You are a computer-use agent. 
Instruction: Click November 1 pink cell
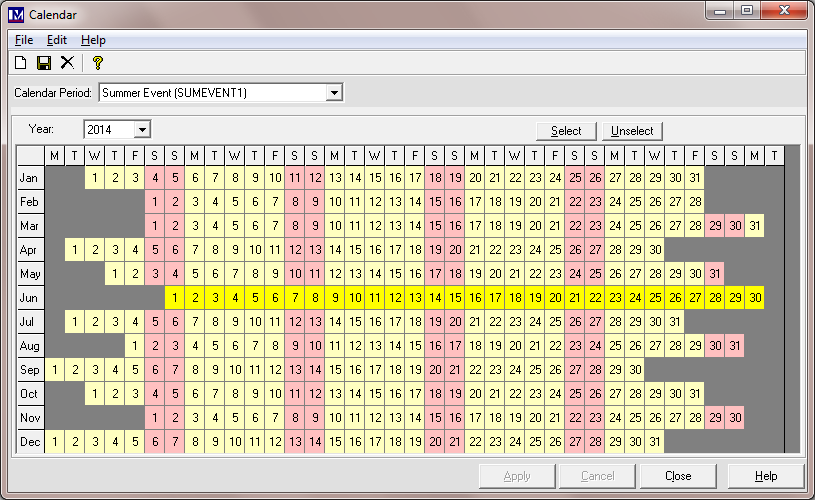(x=155, y=417)
